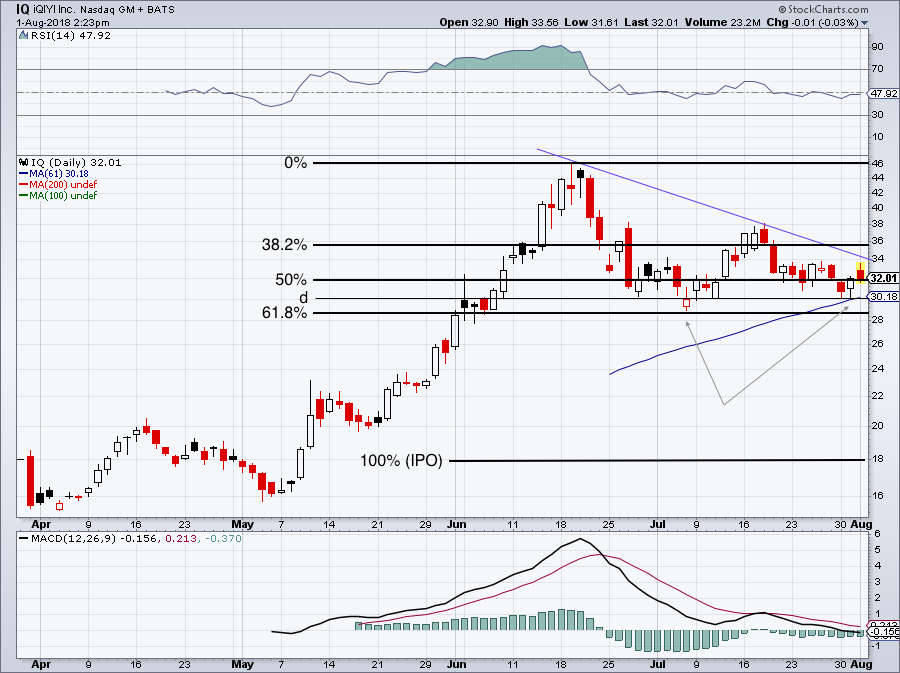Click the May label on price date axis

(242, 524)
